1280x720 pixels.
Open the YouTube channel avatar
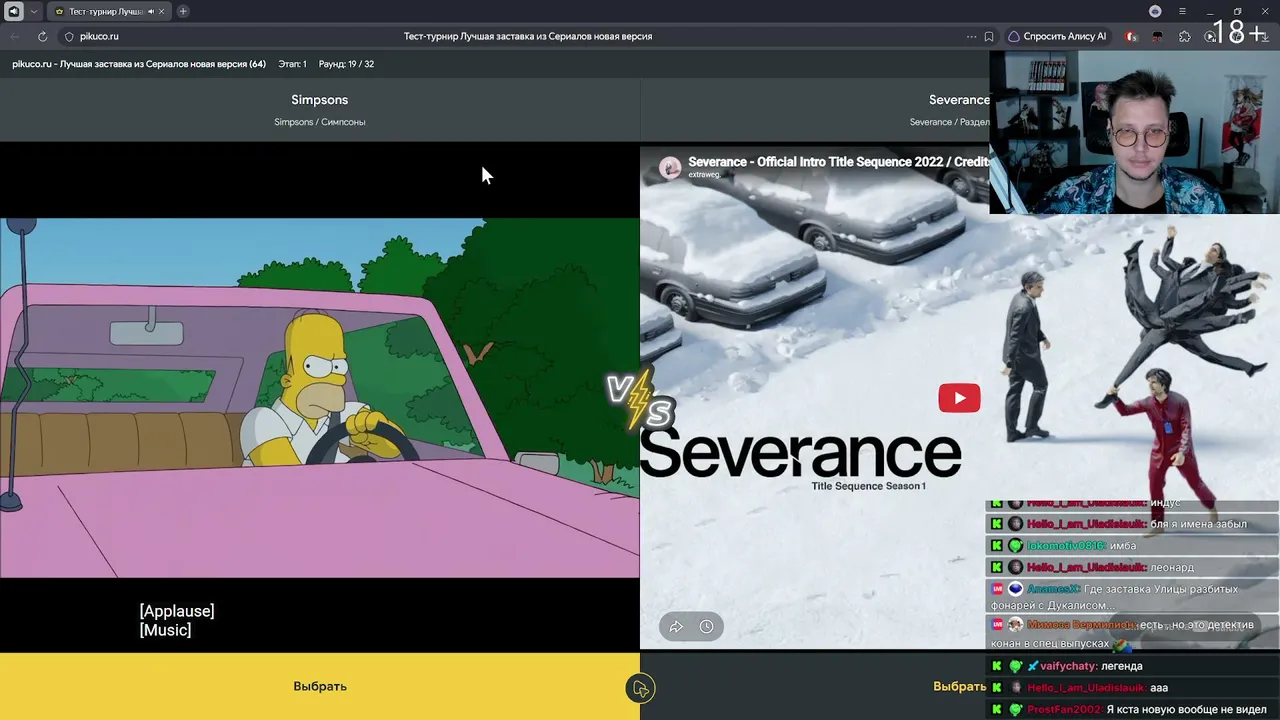[x=670, y=167]
